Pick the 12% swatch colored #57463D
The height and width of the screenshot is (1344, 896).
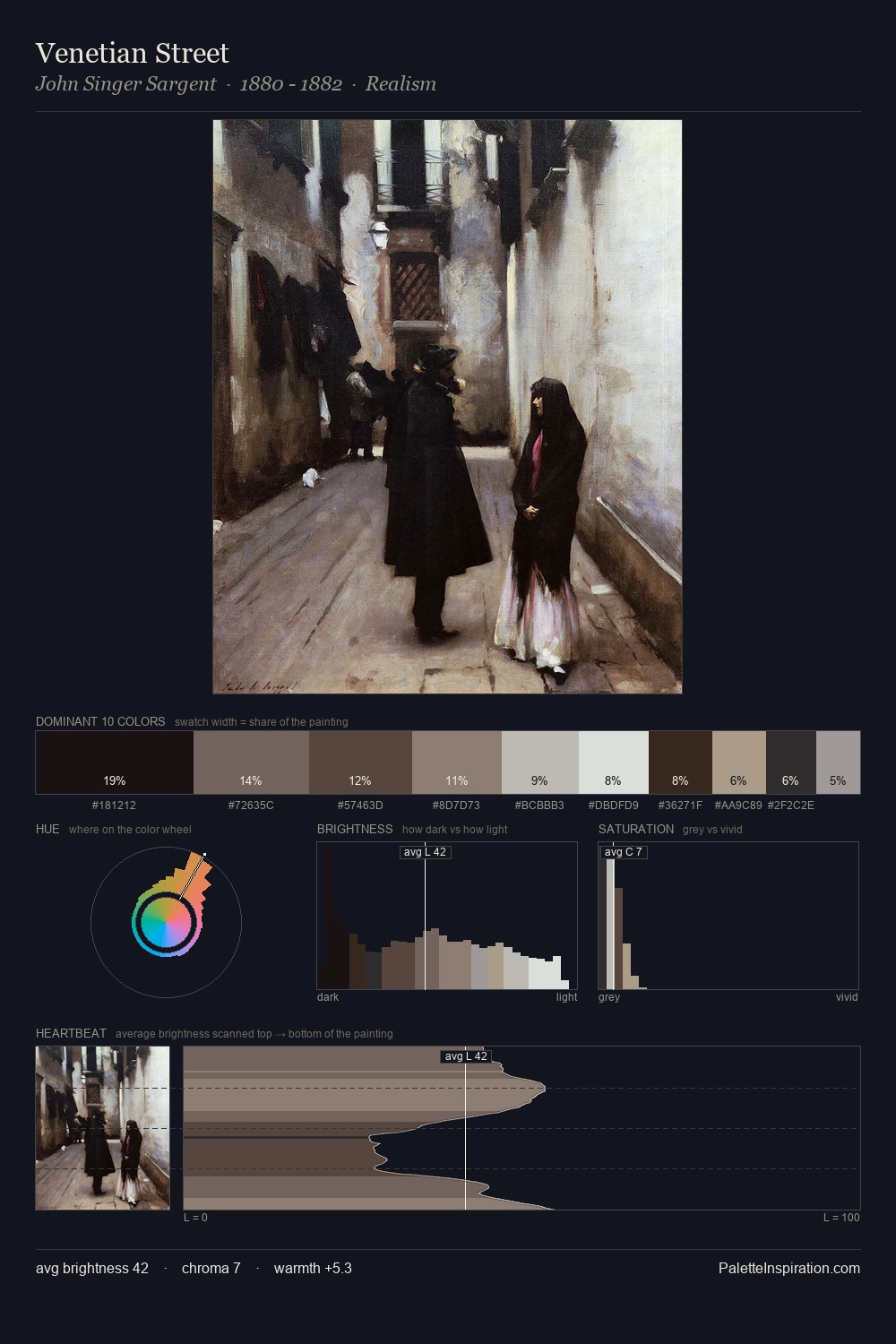point(360,762)
